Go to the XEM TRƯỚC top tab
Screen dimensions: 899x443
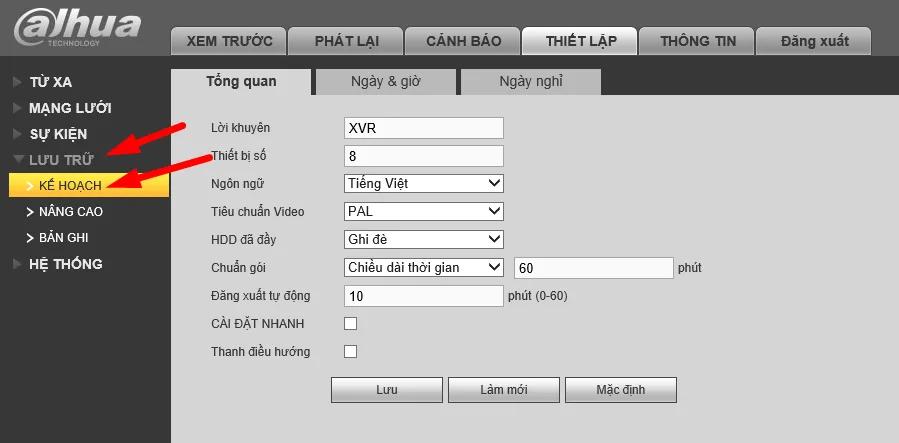coord(229,41)
